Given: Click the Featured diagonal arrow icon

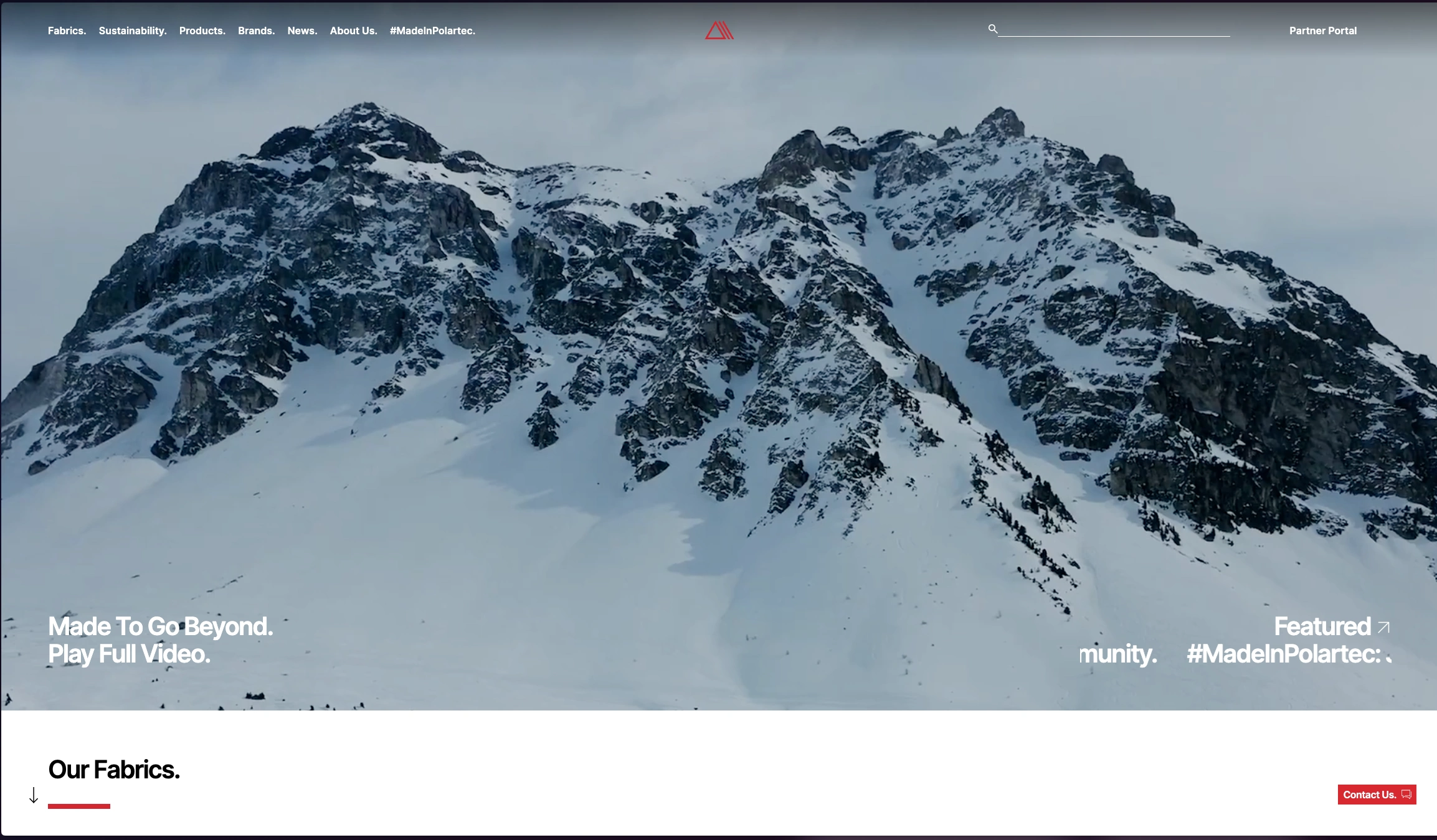Looking at the screenshot, I should (1383, 627).
